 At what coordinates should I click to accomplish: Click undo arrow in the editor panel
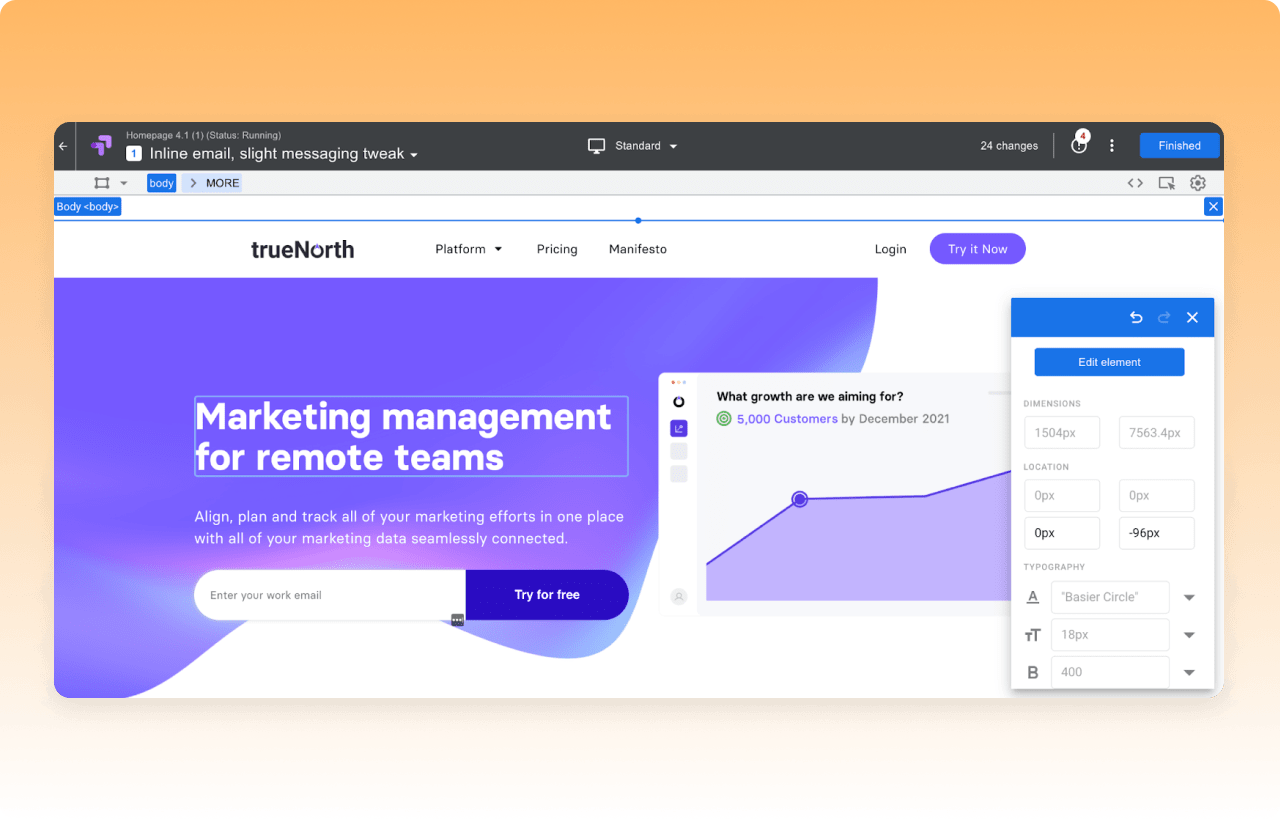point(1136,317)
